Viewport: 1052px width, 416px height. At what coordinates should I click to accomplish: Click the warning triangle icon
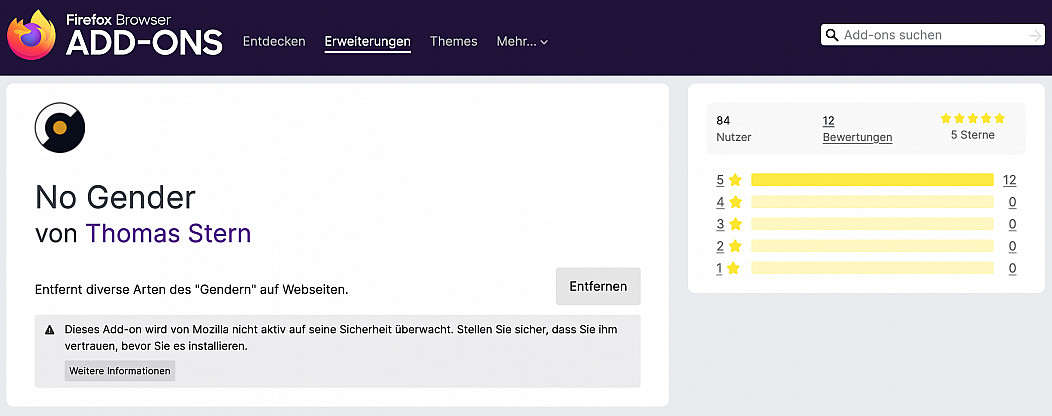pyautogui.click(x=50, y=329)
